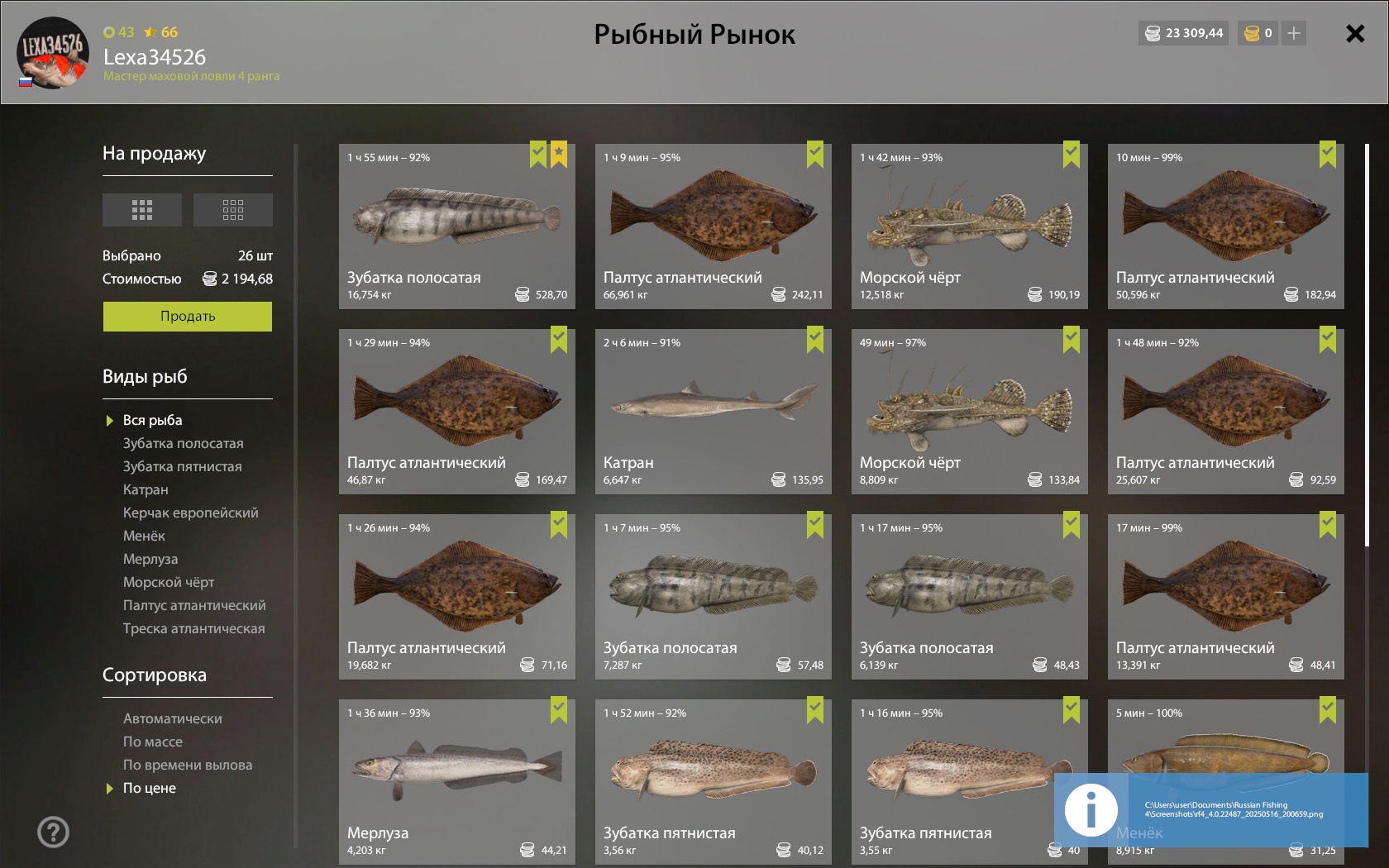Close the fish market window
1389x868 pixels.
[x=1355, y=33]
